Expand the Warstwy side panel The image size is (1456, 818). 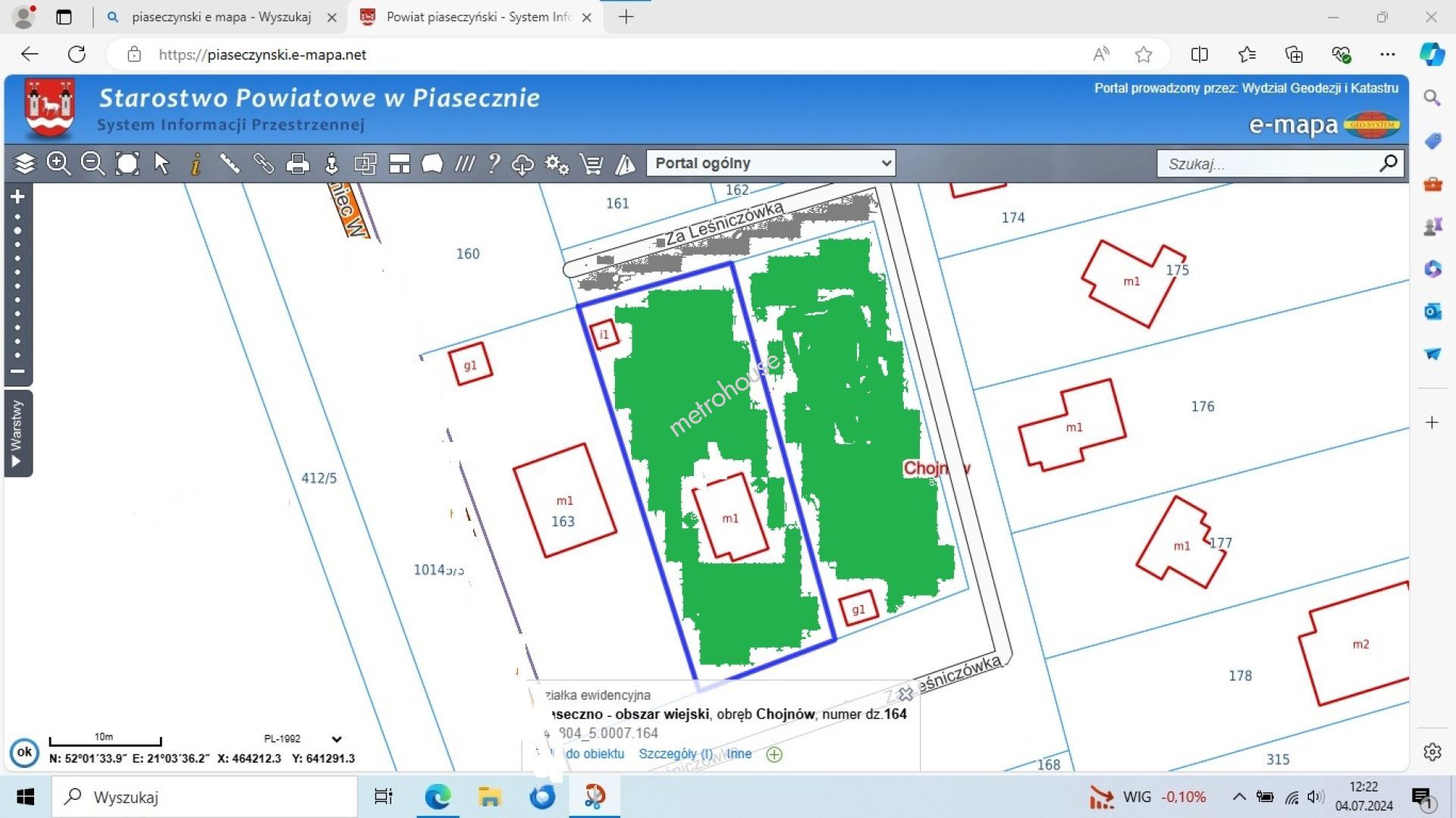click(x=17, y=434)
